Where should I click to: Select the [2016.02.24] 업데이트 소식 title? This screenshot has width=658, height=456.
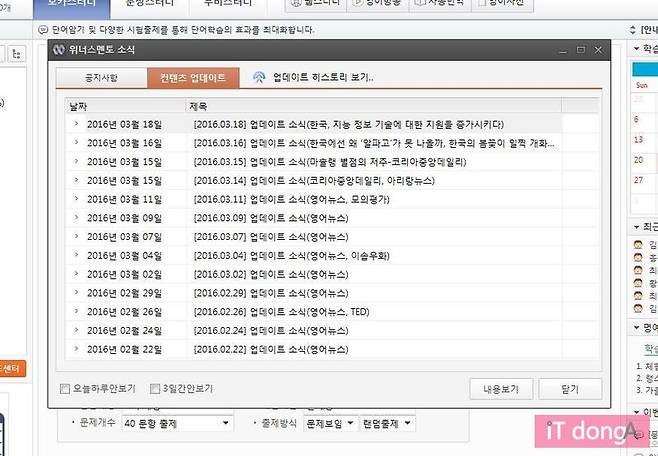point(271,331)
